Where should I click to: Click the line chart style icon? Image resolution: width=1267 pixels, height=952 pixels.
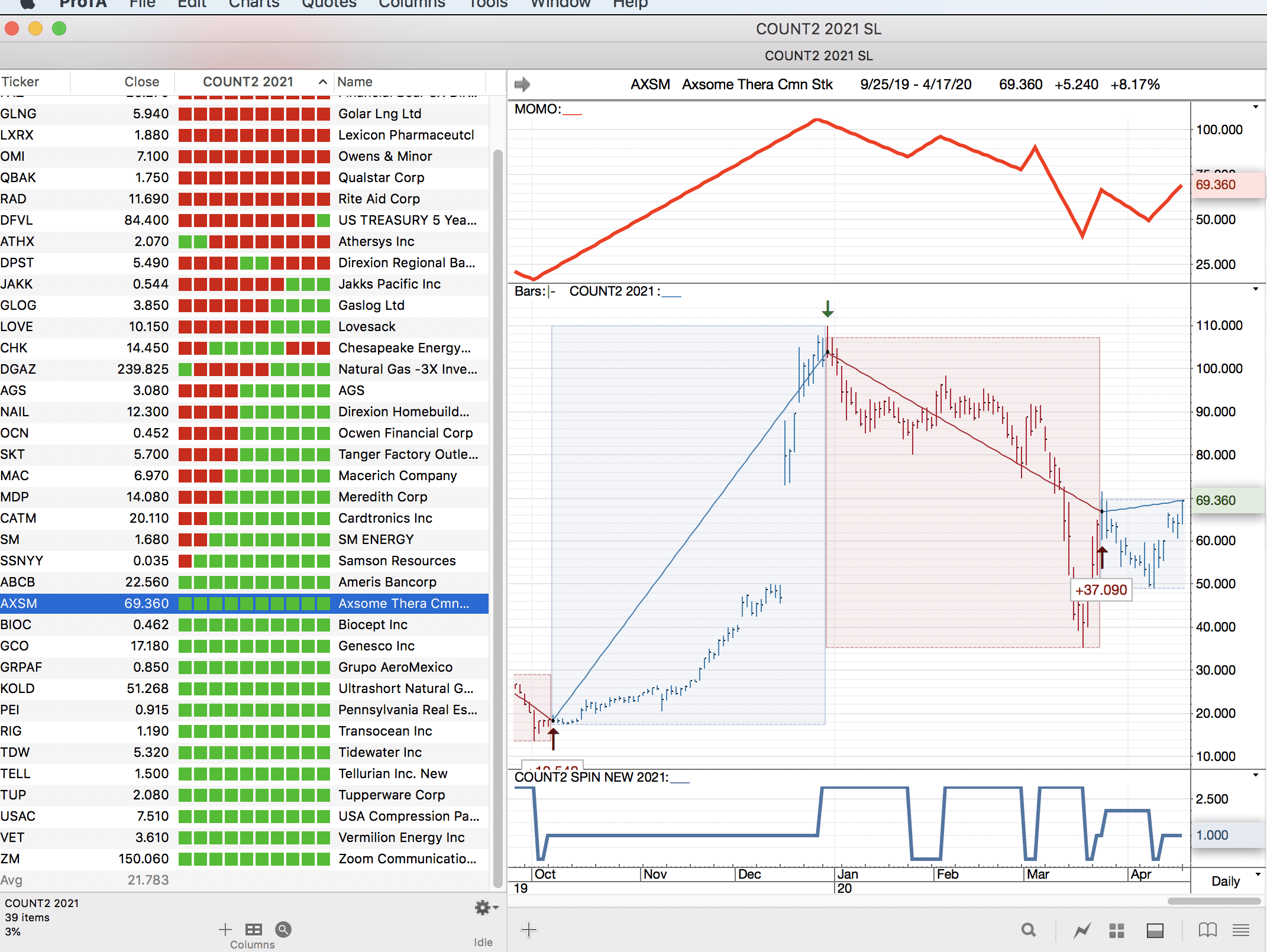(1082, 931)
